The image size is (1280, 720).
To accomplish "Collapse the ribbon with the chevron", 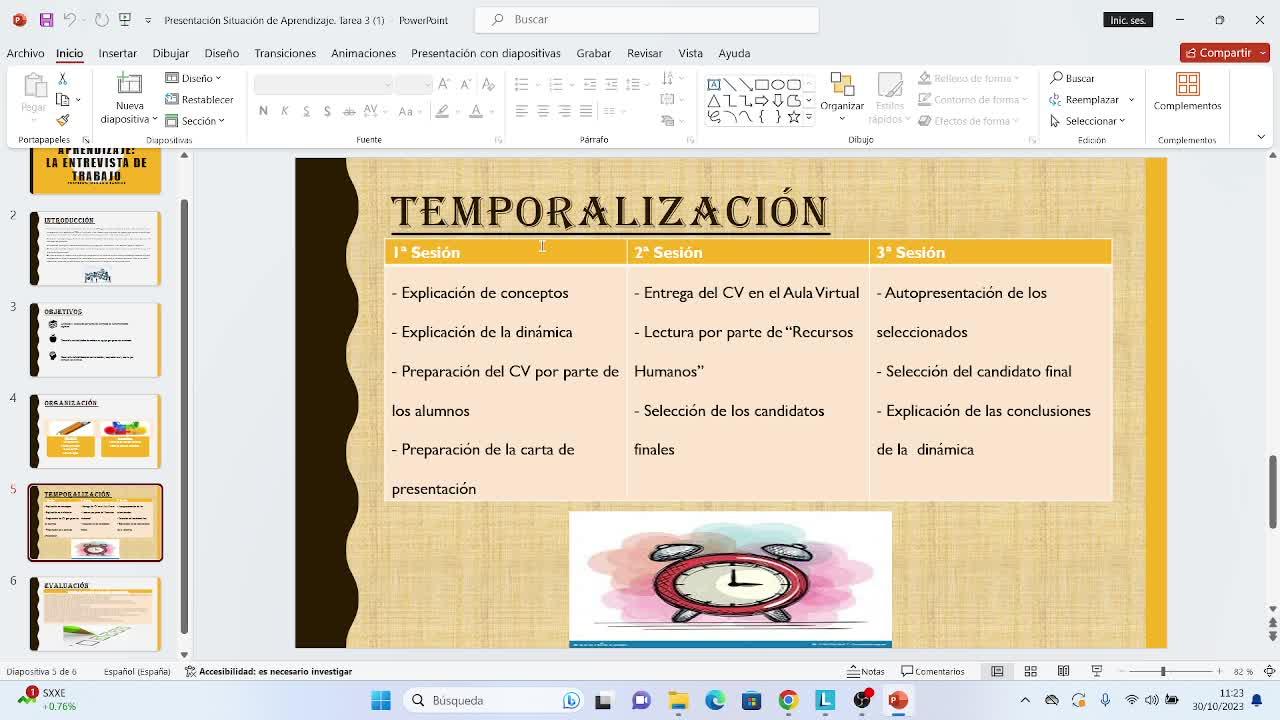I will pos(1261,137).
